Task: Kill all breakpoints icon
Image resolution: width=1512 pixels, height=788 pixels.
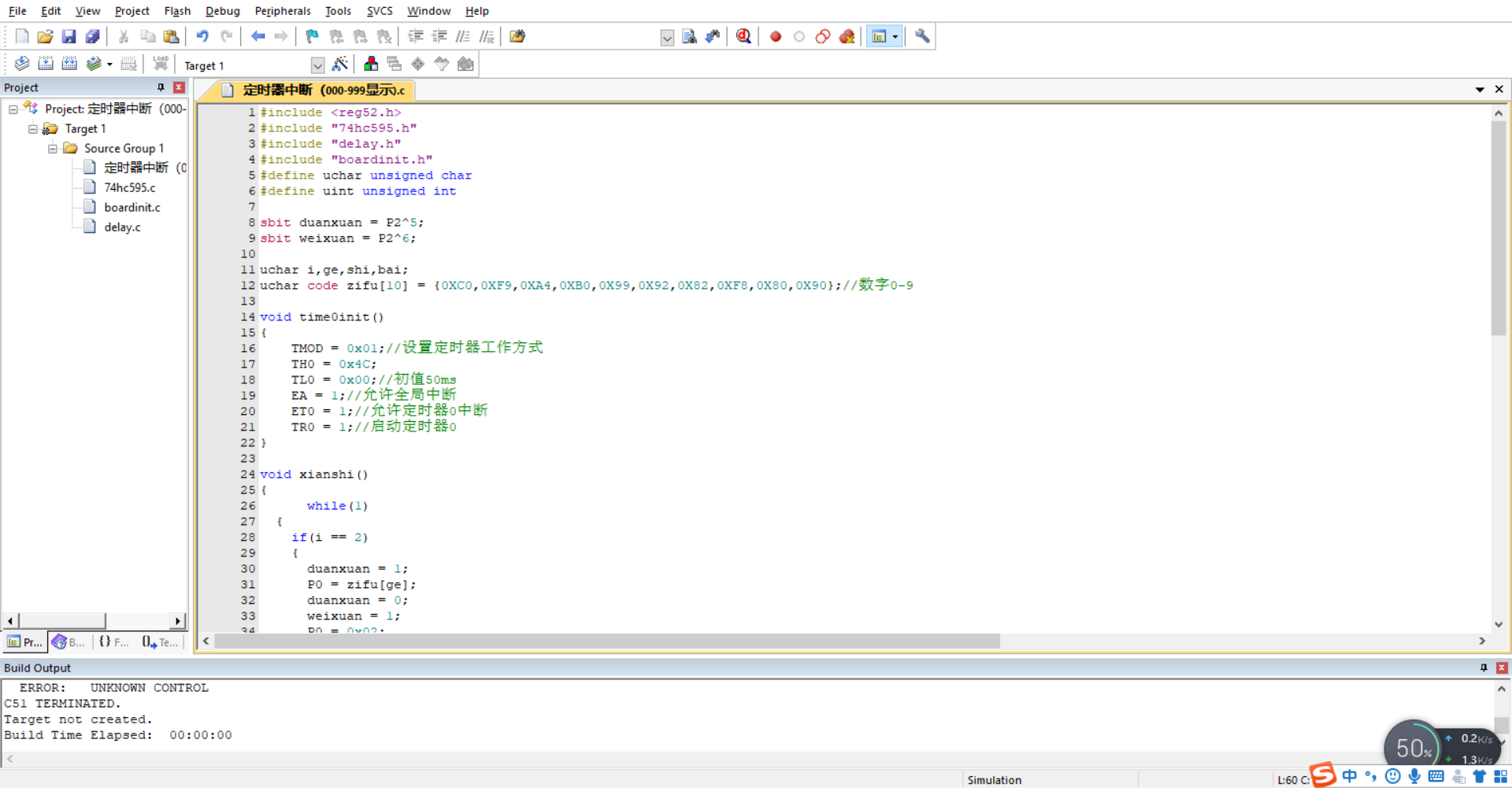Action: (847, 36)
